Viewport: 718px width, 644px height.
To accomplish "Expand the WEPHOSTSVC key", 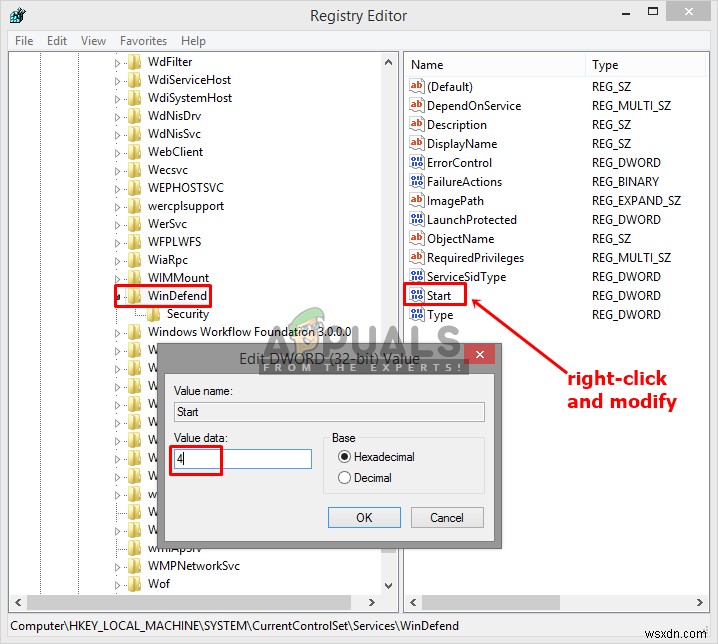I will pyautogui.click(x=117, y=189).
